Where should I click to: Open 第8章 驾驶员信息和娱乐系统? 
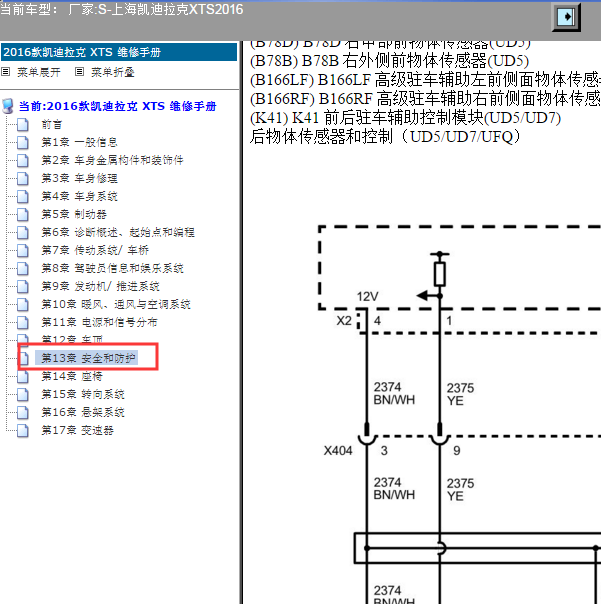tap(112, 268)
